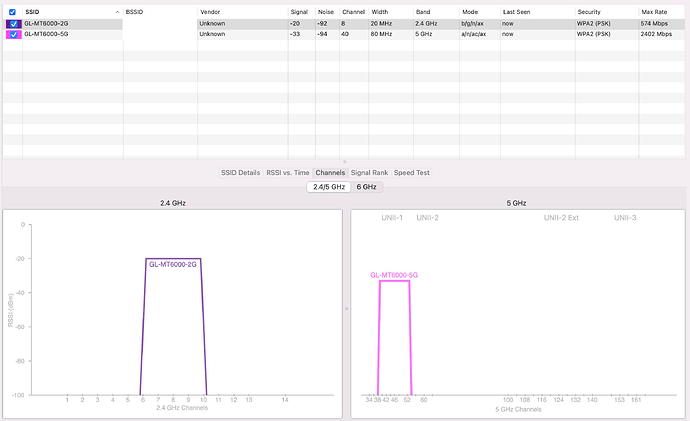Click the 2.4 GHz band cell
Screen dimensions: 690x421
(x=426, y=24)
